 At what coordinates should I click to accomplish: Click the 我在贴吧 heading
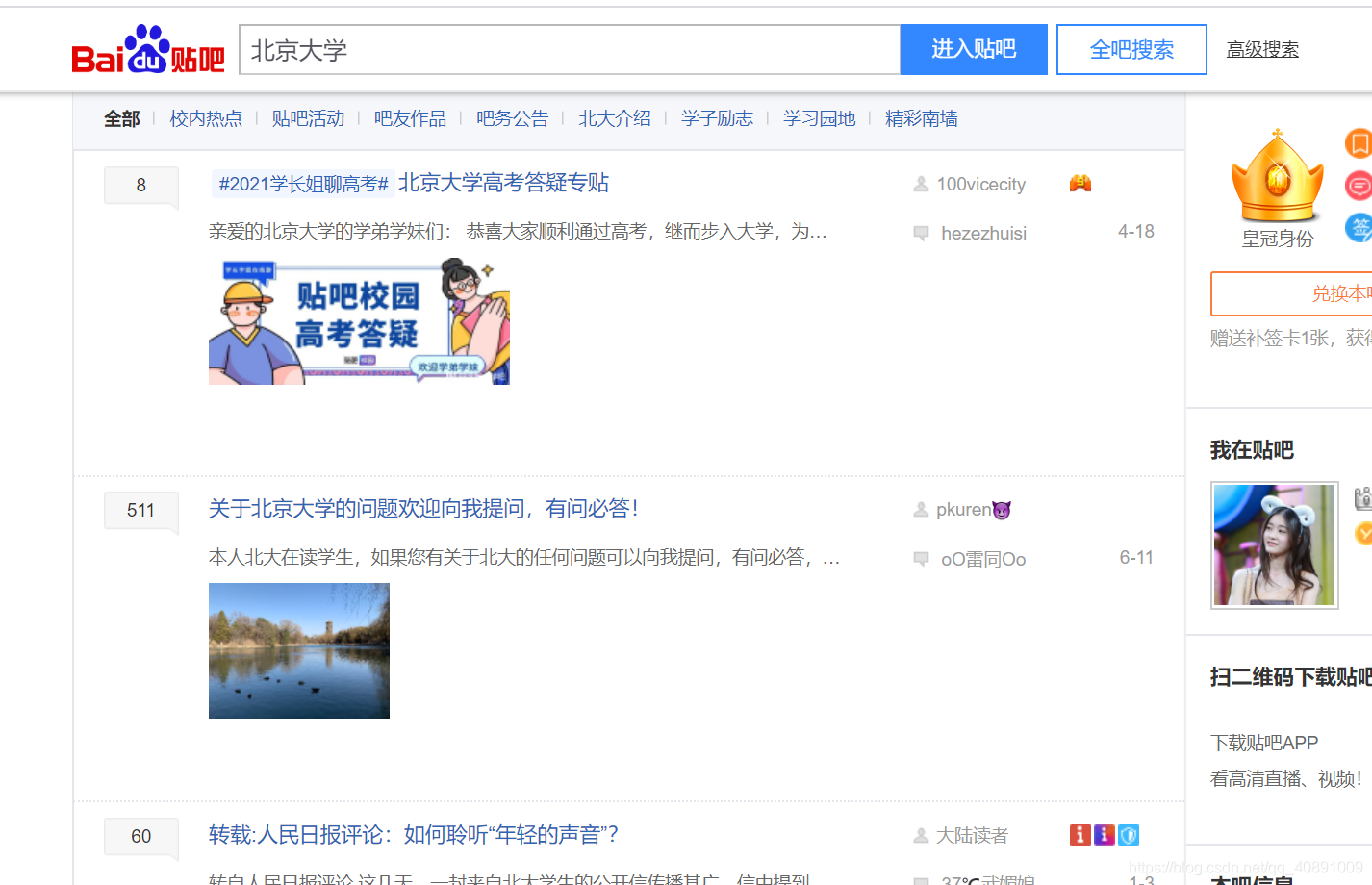1252,450
